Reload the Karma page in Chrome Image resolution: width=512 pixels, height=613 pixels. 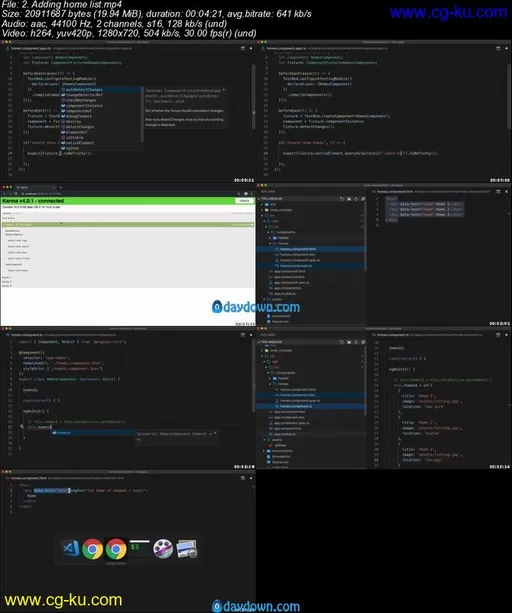point(16,194)
